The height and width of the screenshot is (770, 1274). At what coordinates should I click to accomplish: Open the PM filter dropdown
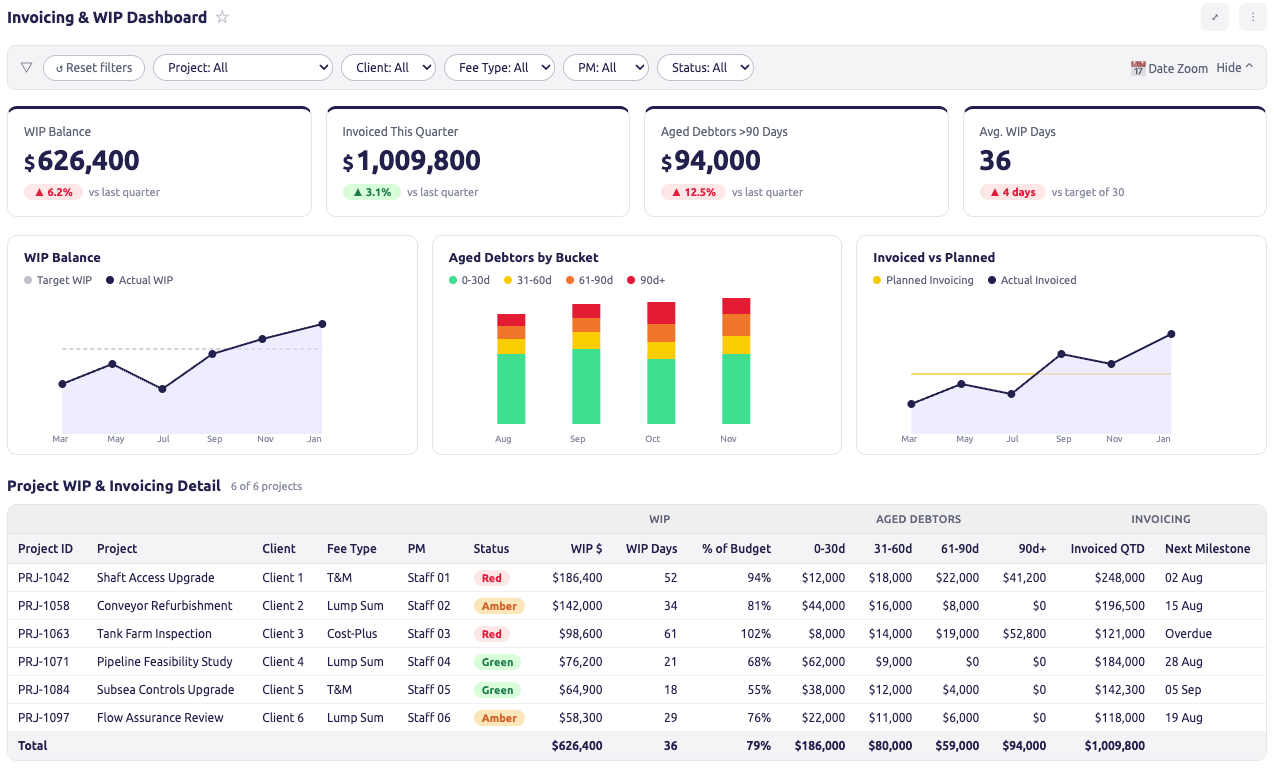pos(606,68)
